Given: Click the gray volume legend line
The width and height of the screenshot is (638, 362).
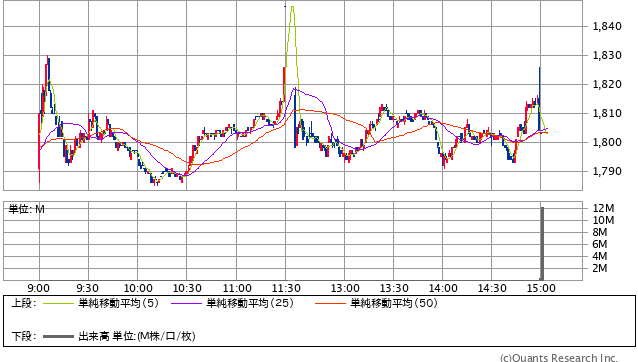Looking at the screenshot, I should coord(58,337).
